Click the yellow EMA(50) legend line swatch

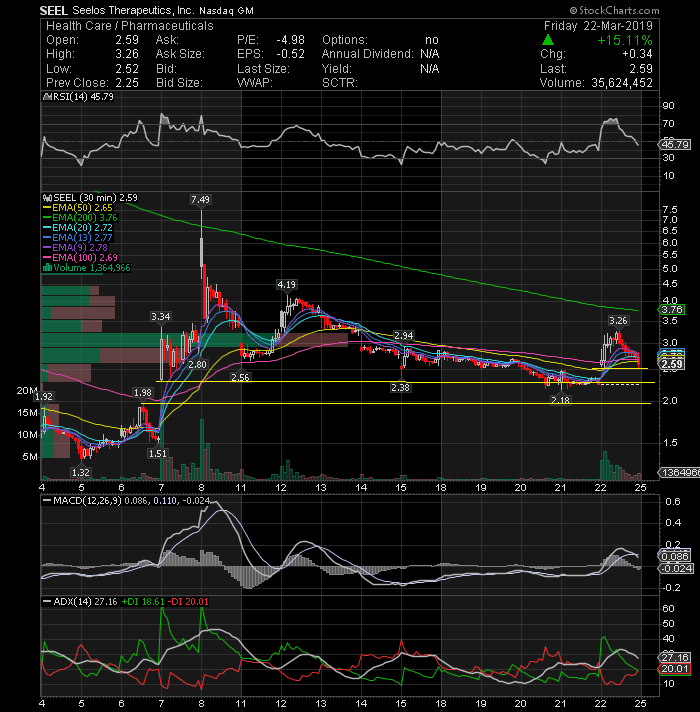47,208
